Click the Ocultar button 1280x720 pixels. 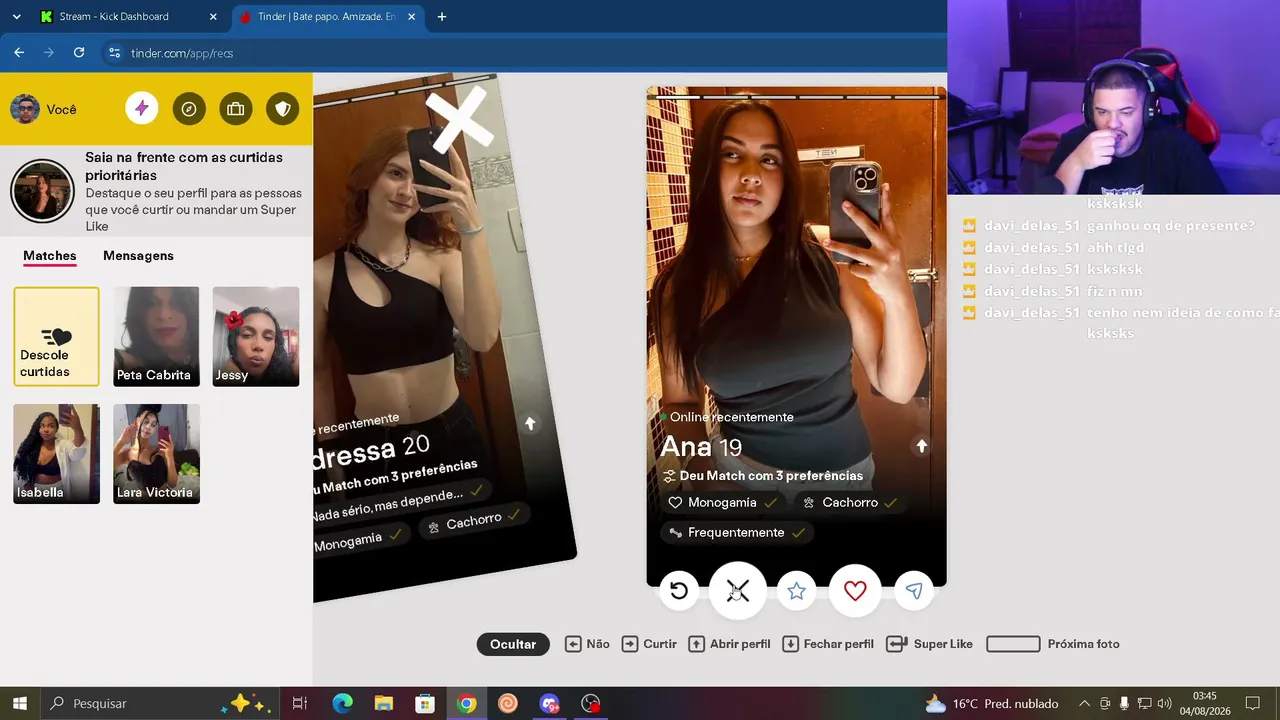[x=513, y=644]
